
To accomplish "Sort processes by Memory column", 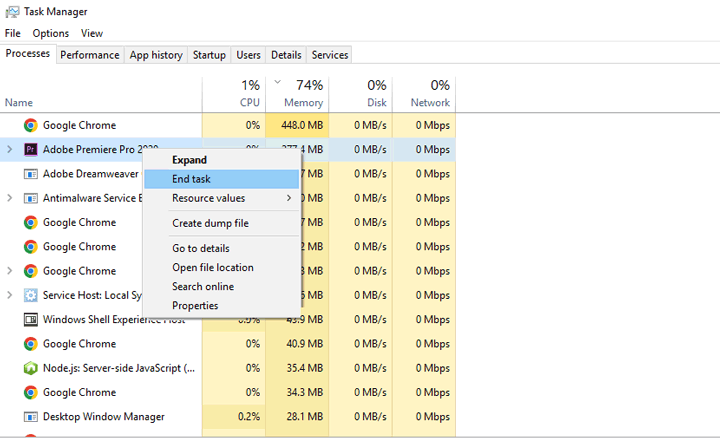I will [303, 102].
